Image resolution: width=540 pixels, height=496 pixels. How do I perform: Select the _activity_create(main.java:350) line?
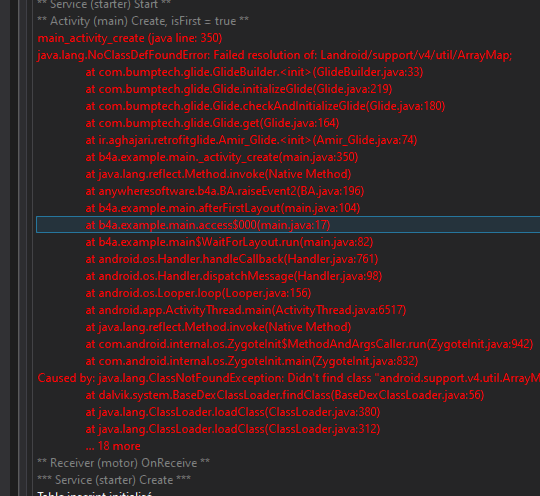[x=222, y=157]
